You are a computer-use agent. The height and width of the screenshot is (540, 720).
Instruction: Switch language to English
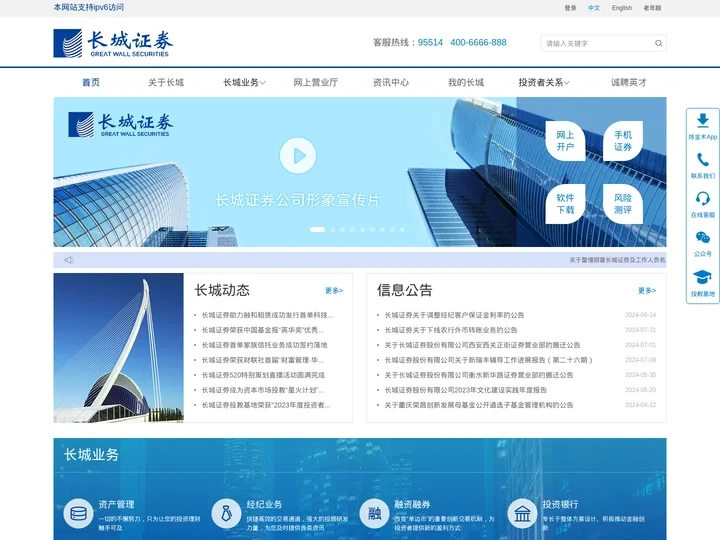pyautogui.click(x=622, y=8)
